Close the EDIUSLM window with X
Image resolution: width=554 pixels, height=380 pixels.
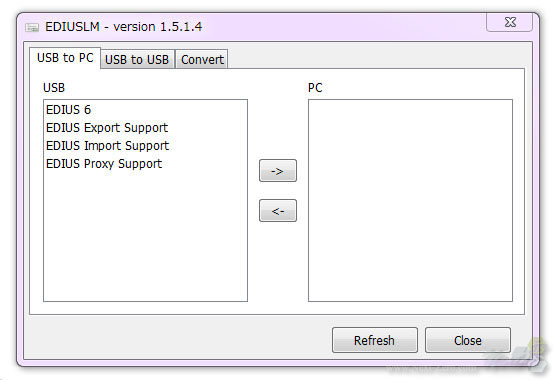click(509, 22)
